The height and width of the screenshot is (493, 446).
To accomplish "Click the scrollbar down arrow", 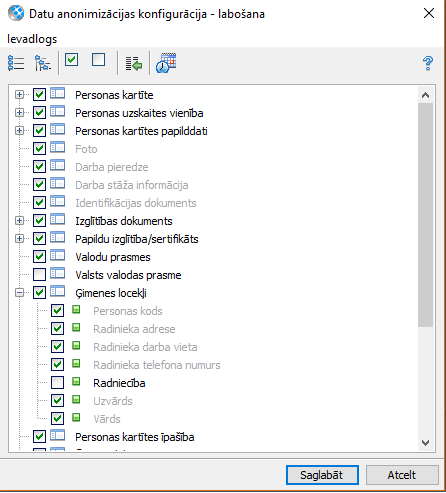I will coord(425,443).
